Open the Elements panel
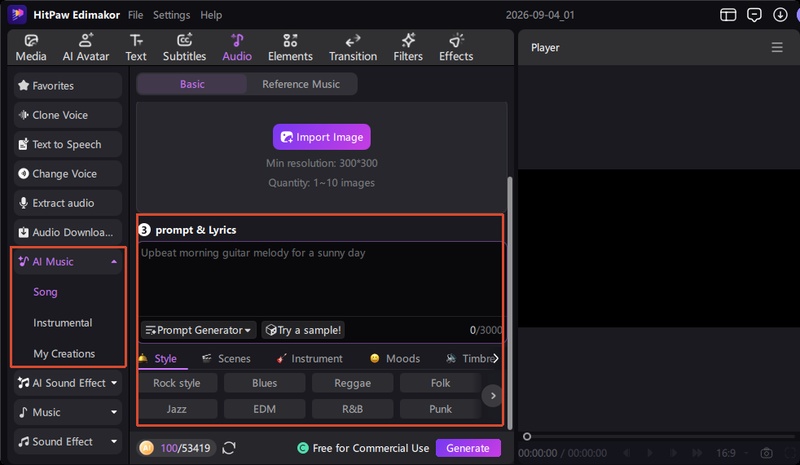 click(290, 47)
